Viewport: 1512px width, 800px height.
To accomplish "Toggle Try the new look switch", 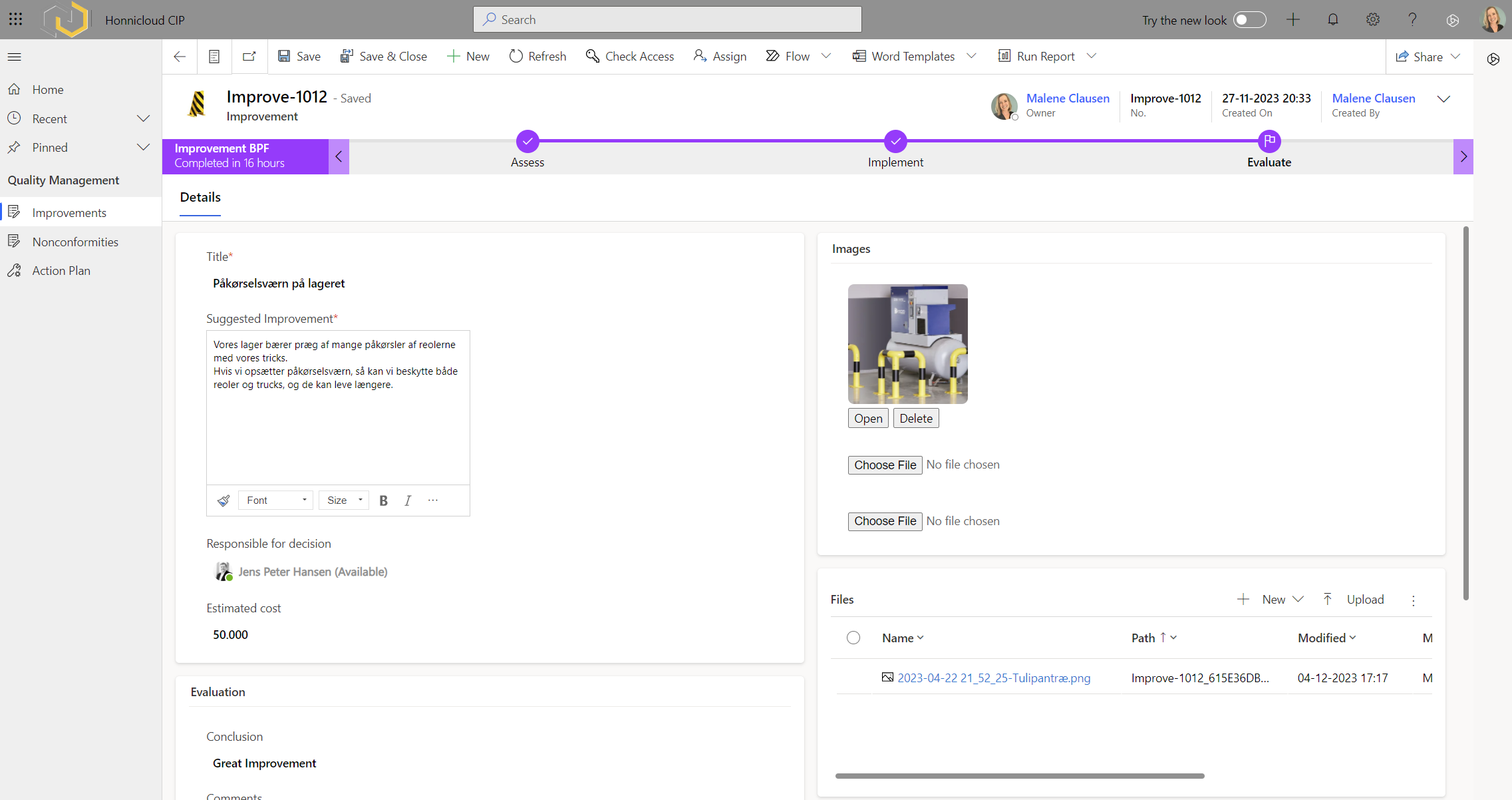I will click(1249, 19).
